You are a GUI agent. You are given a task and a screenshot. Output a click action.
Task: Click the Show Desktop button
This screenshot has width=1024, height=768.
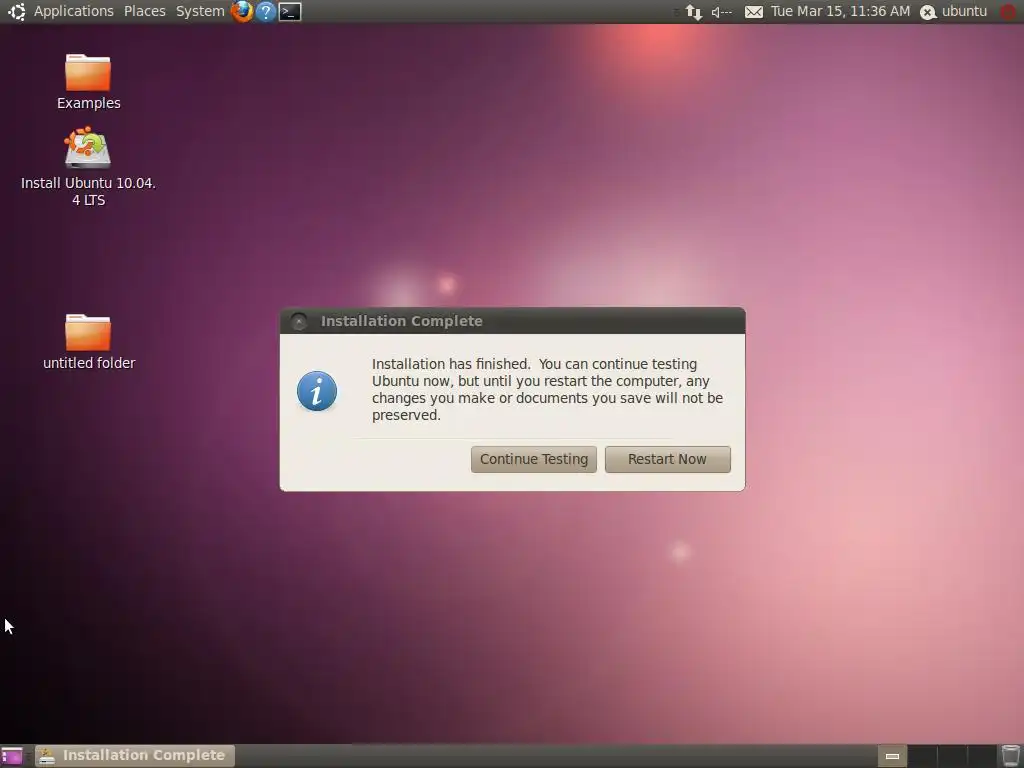point(12,756)
